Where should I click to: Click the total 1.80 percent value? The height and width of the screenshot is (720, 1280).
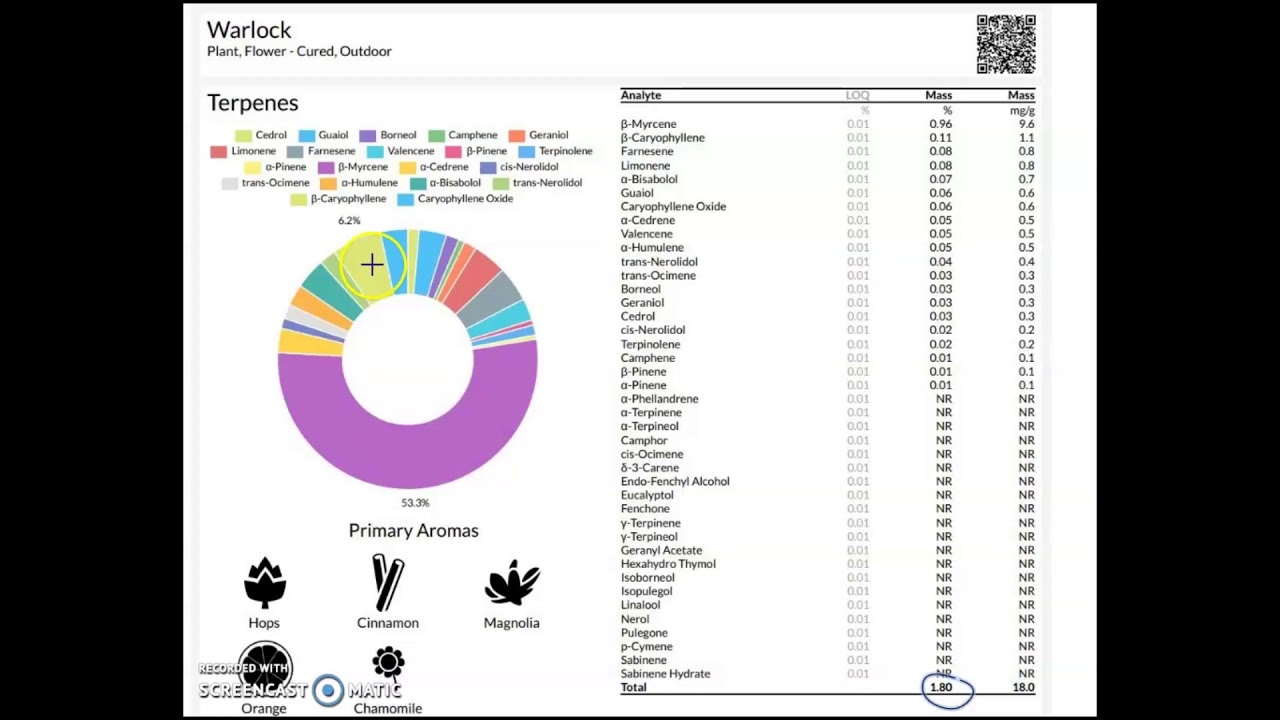click(941, 688)
